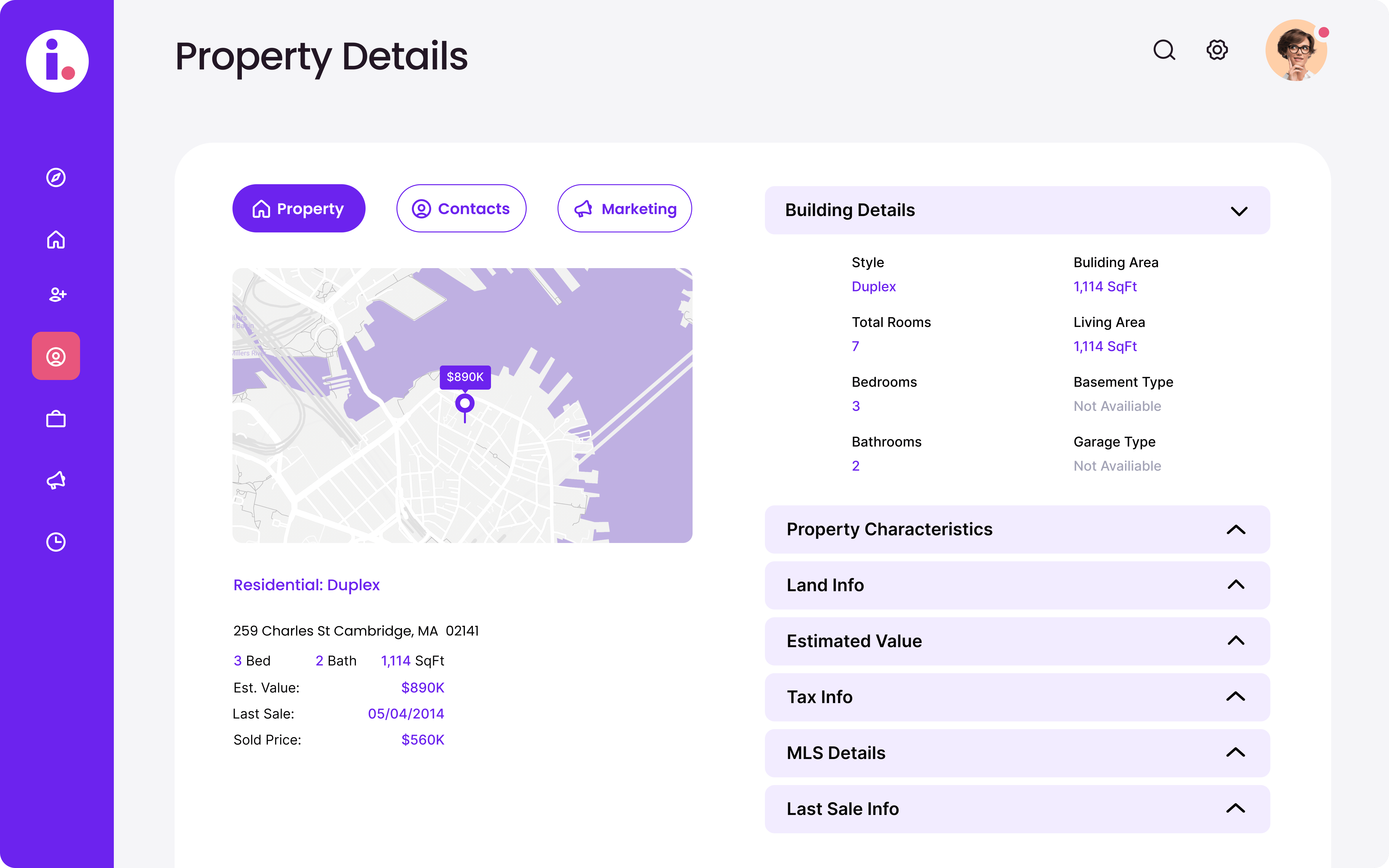Image resolution: width=1389 pixels, height=868 pixels.
Task: Collapse the Building Details section
Action: [1239, 211]
